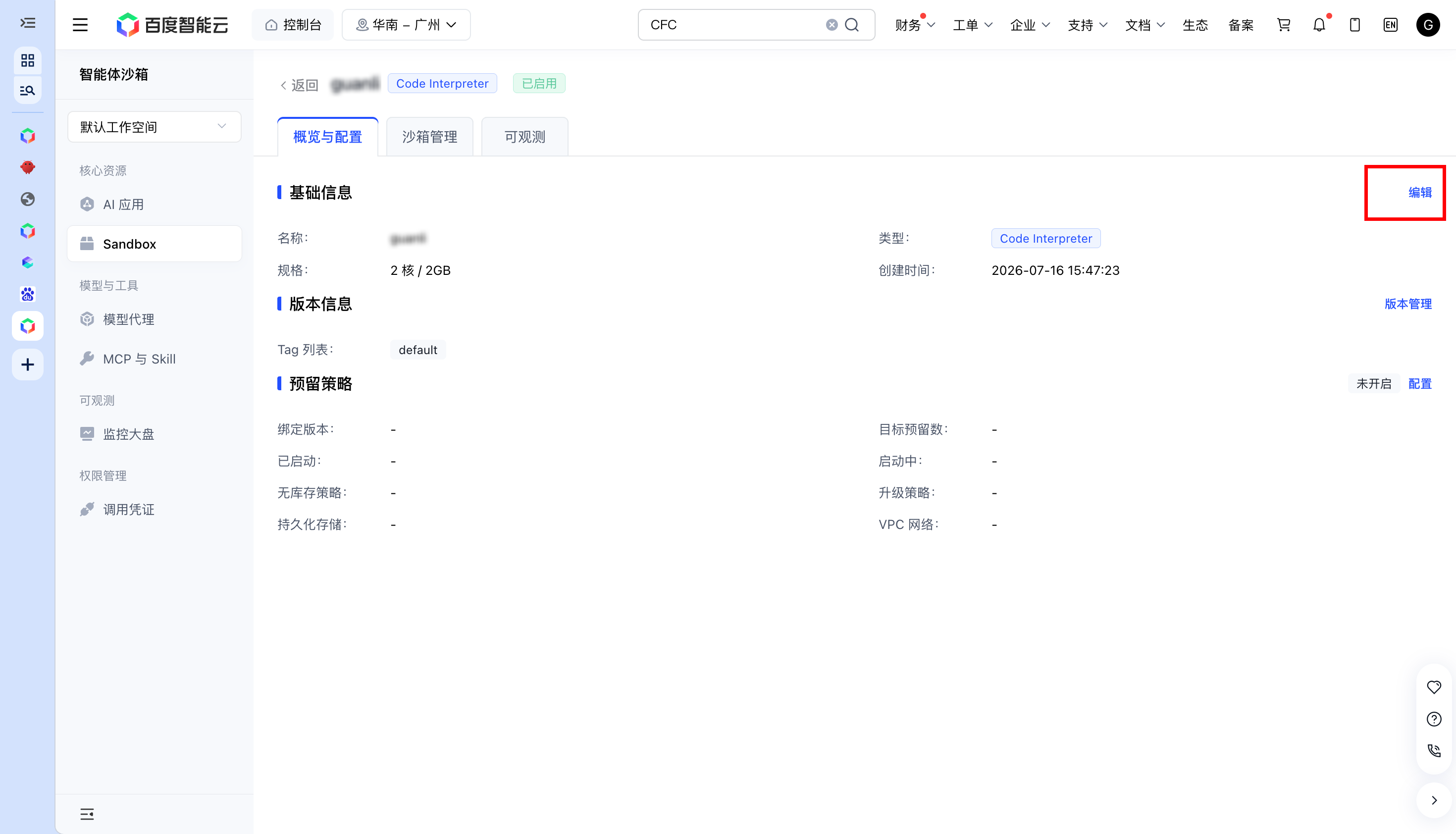Click the search magnifier icon
The width and height of the screenshot is (1456, 834).
point(852,25)
